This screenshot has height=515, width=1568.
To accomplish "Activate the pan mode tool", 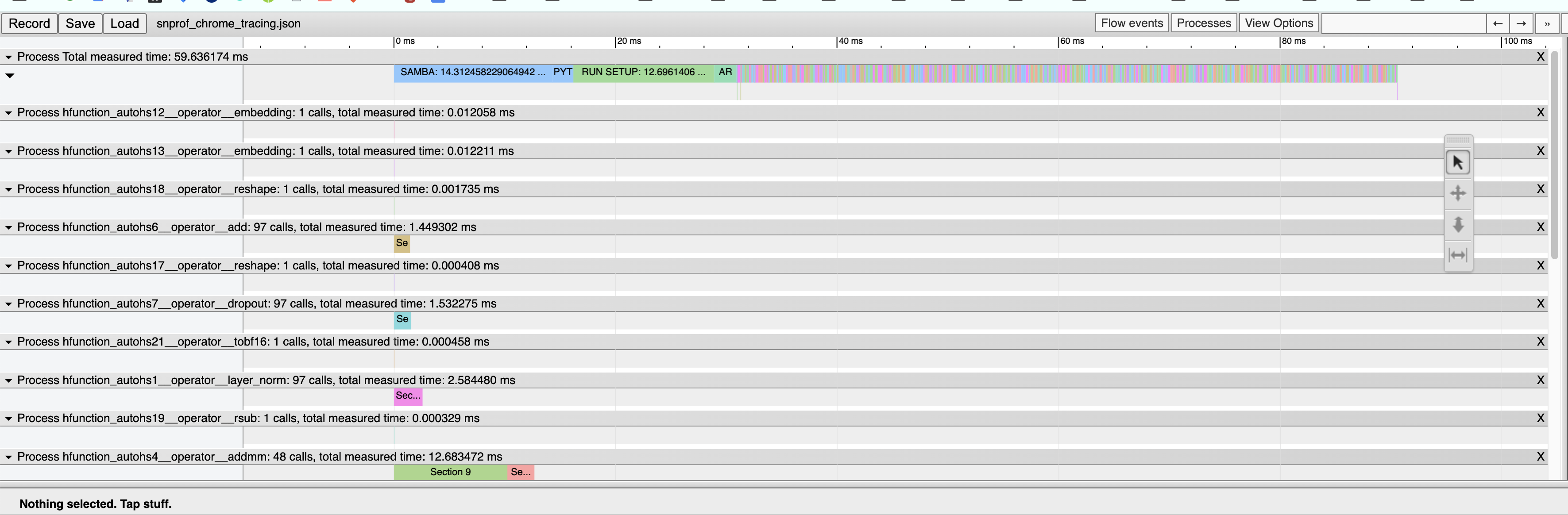I will [1458, 193].
